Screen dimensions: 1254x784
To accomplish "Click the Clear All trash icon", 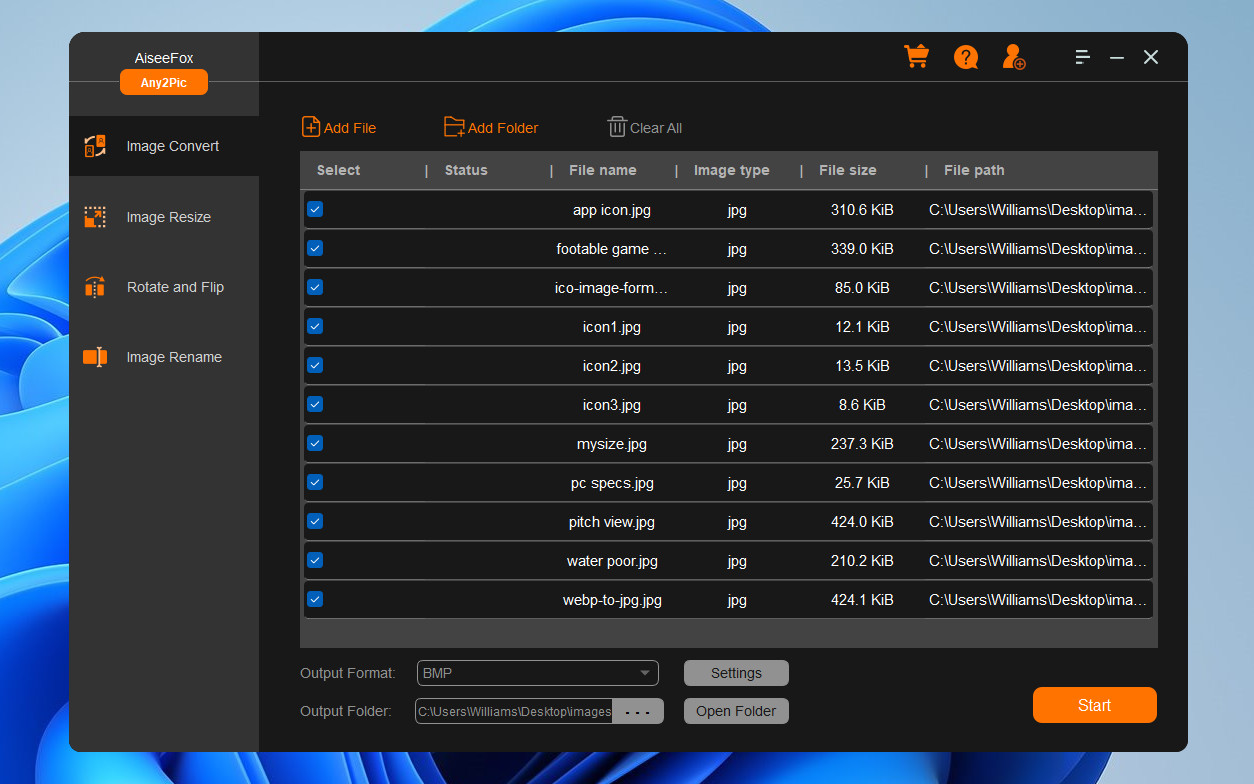I will tap(617, 127).
